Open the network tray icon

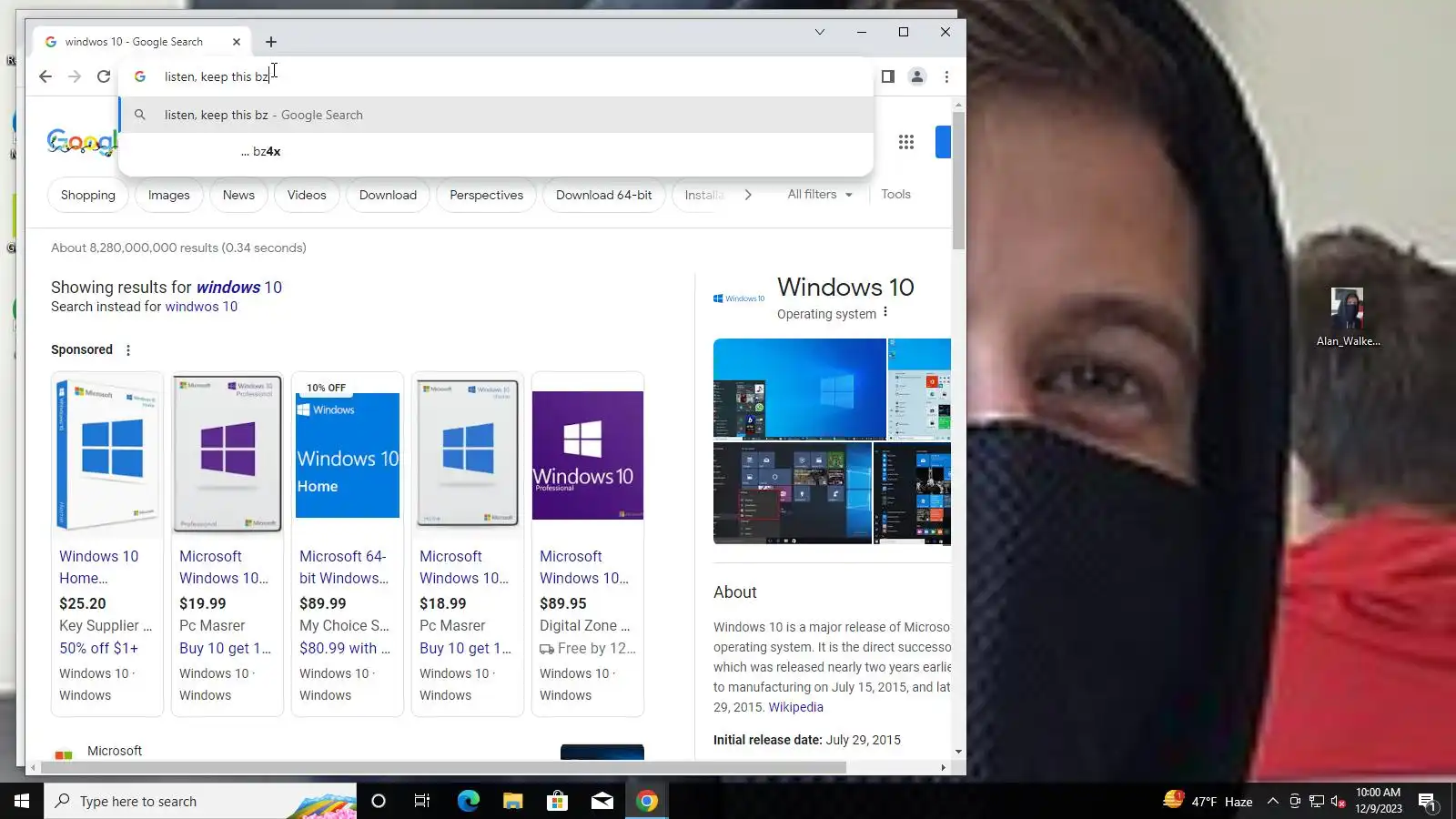(x=1316, y=802)
